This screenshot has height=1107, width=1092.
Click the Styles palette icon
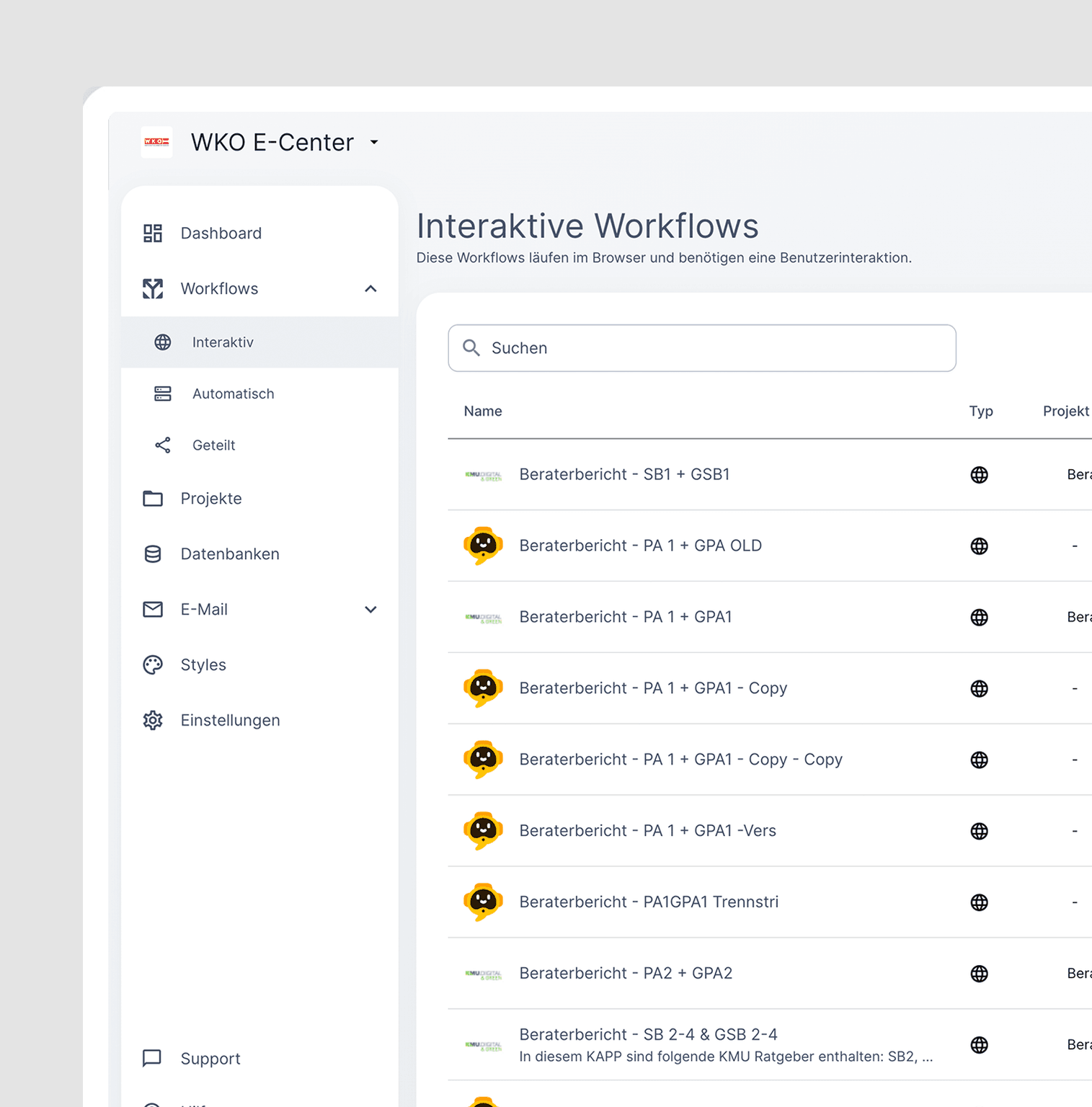click(x=153, y=664)
